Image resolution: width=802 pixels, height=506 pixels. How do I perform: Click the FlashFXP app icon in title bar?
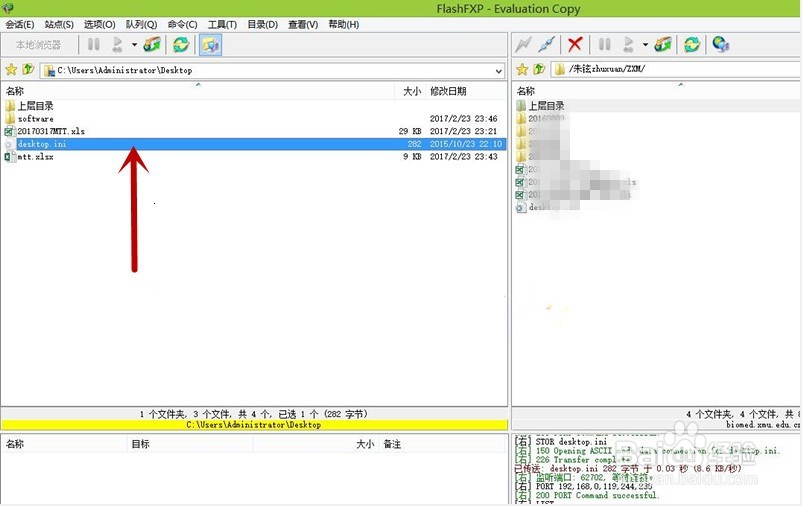click(x=8, y=8)
